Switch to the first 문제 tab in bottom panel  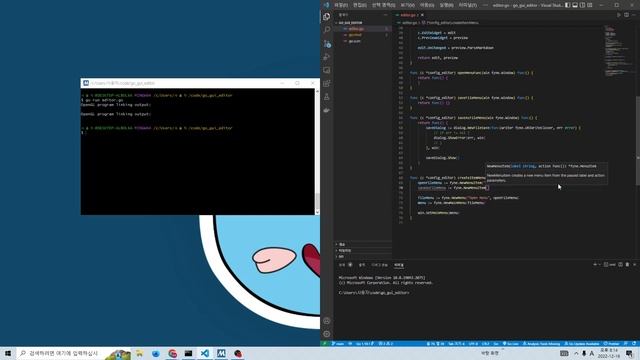click(342, 265)
